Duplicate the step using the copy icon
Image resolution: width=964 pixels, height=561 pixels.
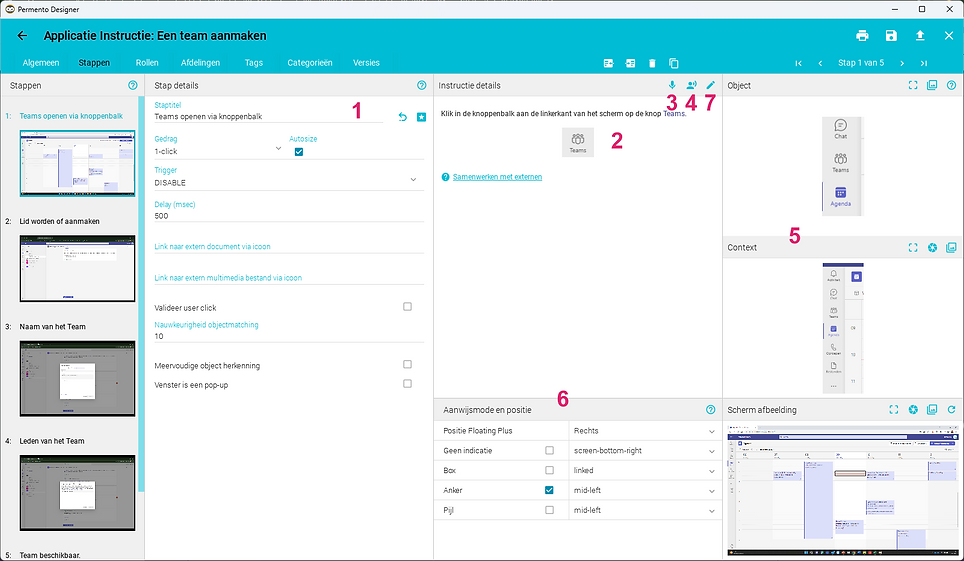(674, 63)
